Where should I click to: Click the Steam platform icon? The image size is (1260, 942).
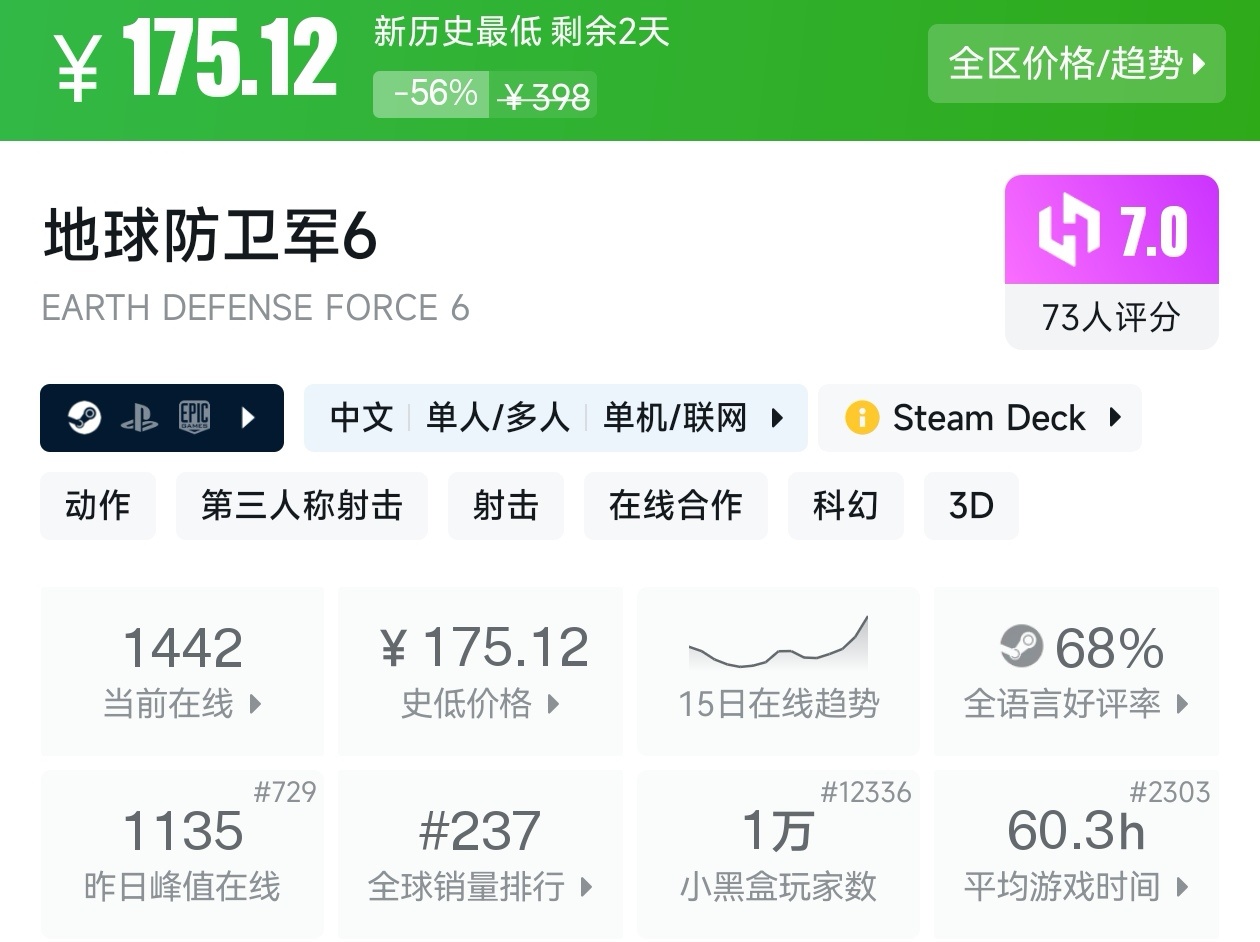[x=85, y=417]
